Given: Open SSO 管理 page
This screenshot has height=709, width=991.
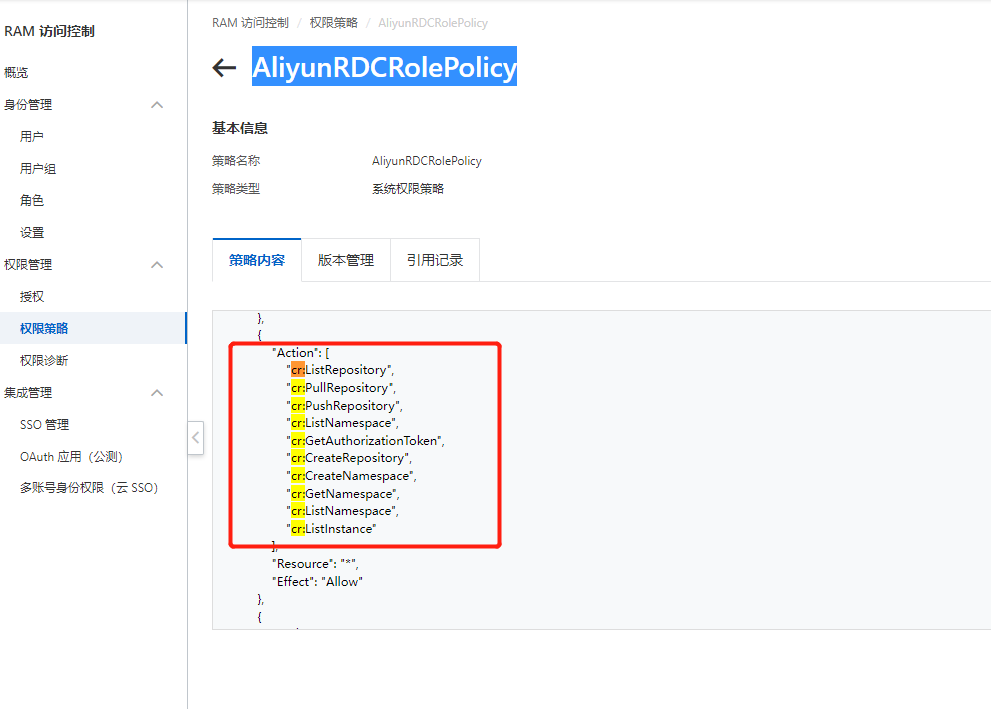Looking at the screenshot, I should [44, 425].
